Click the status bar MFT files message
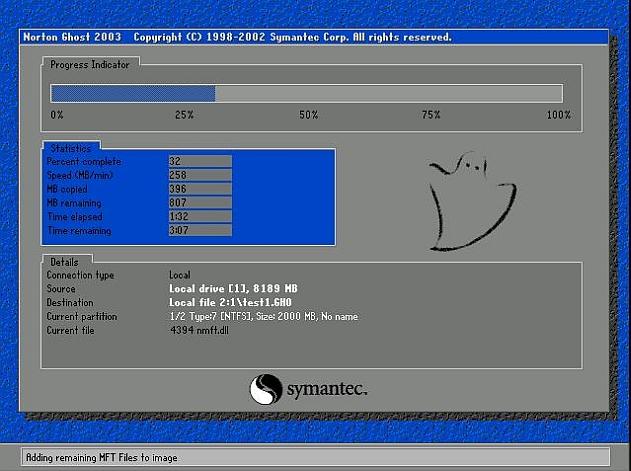 pyautogui.click(x=101, y=458)
